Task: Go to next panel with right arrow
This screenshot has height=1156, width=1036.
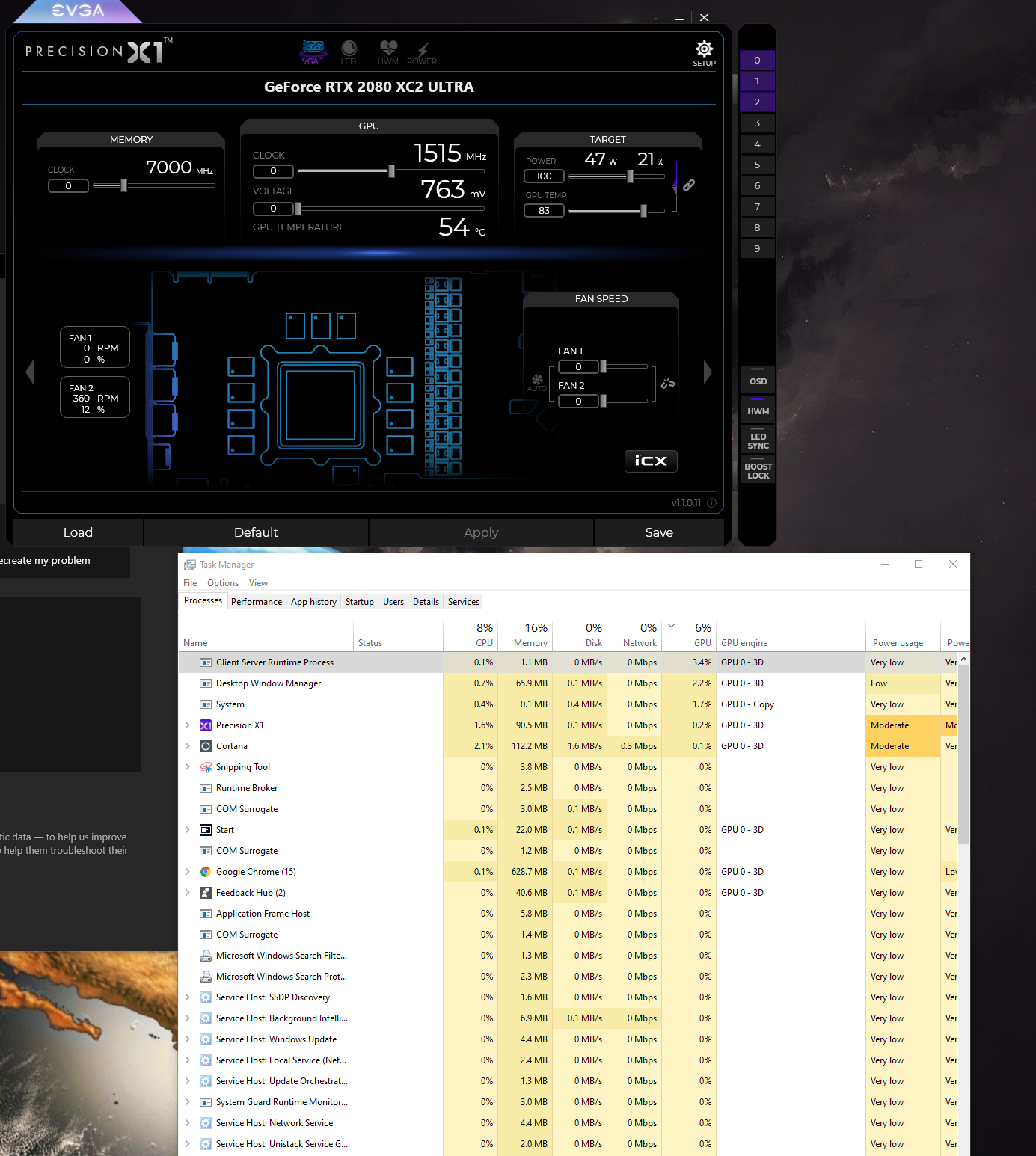Action: pos(708,372)
